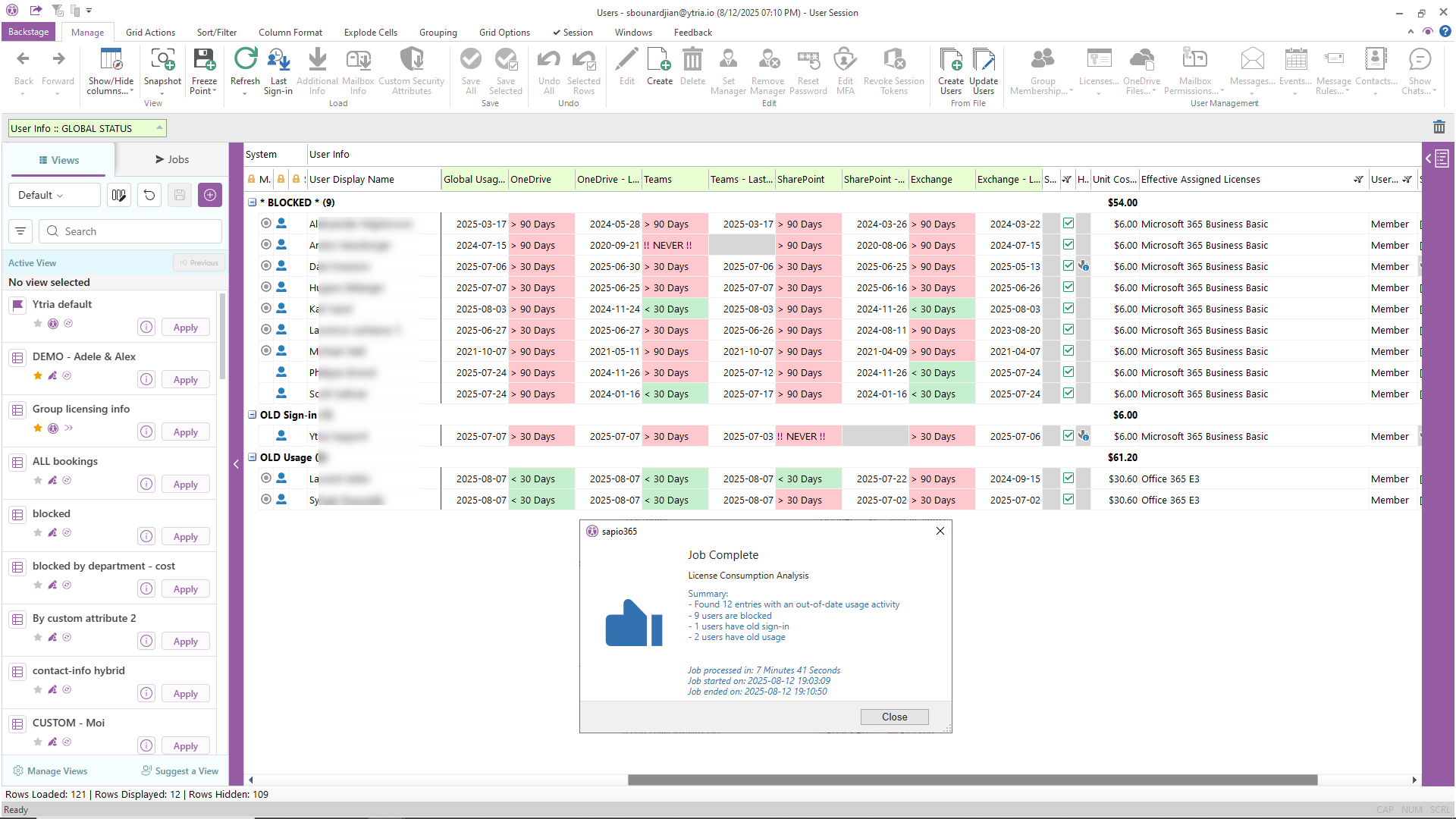This screenshot has height=819, width=1456.
Task: Open the Licenses dropdown
Action: click(x=1099, y=71)
